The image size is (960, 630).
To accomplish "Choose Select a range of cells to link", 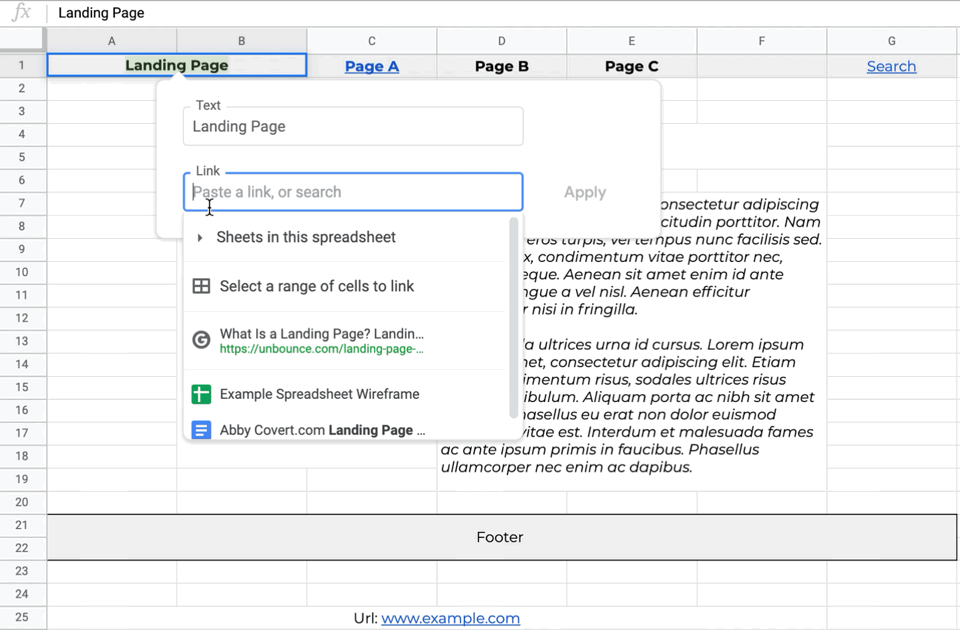I will point(345,287).
